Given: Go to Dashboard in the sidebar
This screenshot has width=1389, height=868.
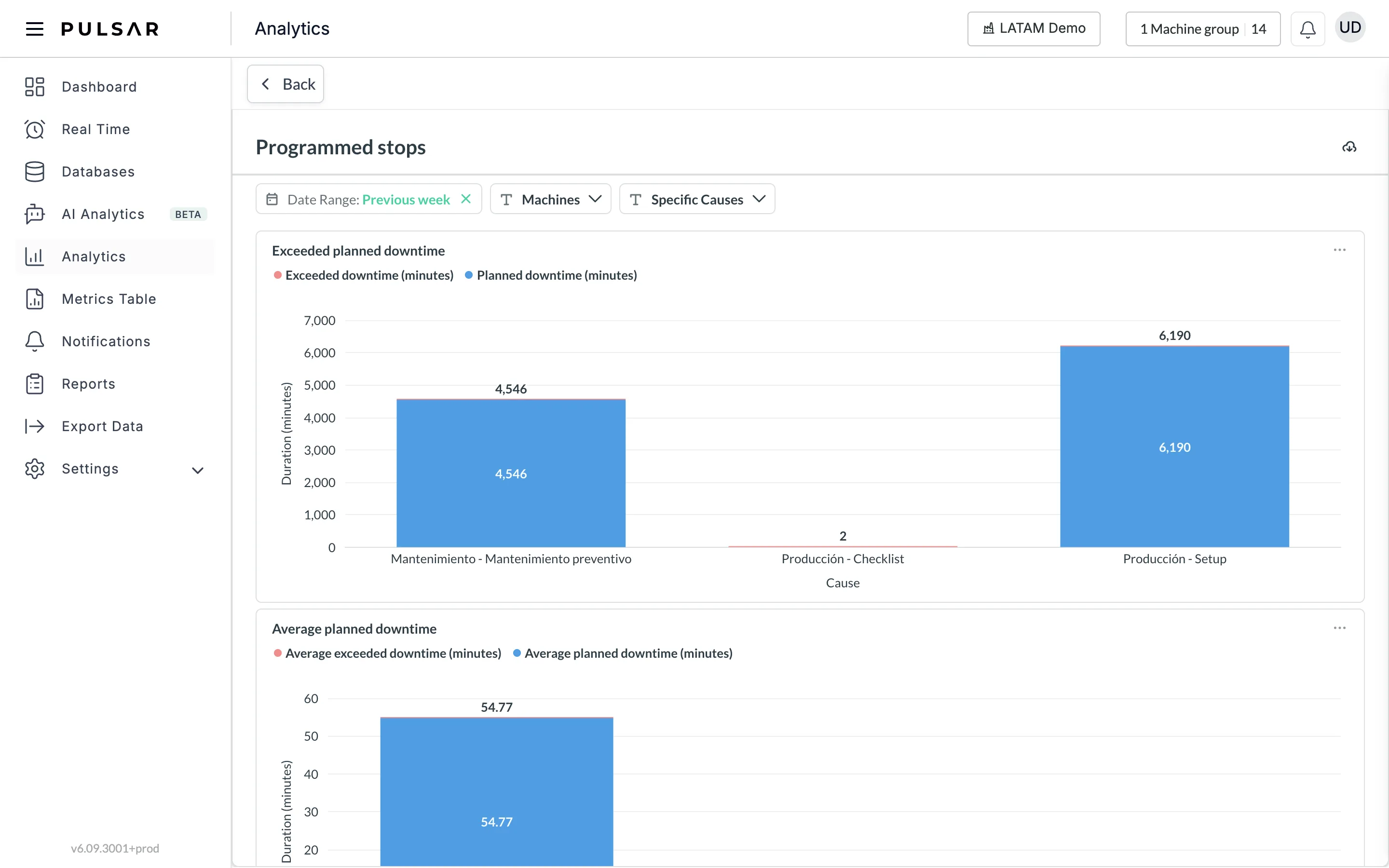Looking at the screenshot, I should (115, 87).
